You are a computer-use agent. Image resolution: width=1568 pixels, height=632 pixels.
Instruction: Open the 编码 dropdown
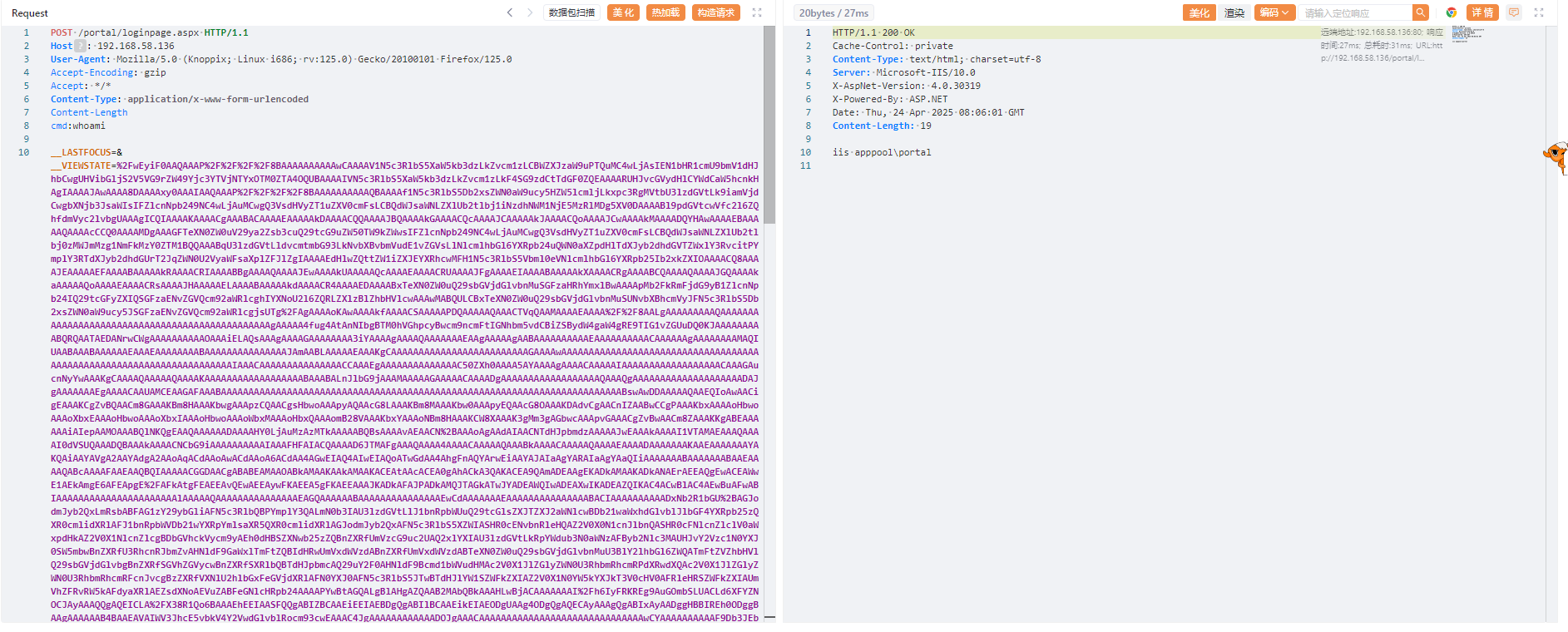tap(1274, 12)
